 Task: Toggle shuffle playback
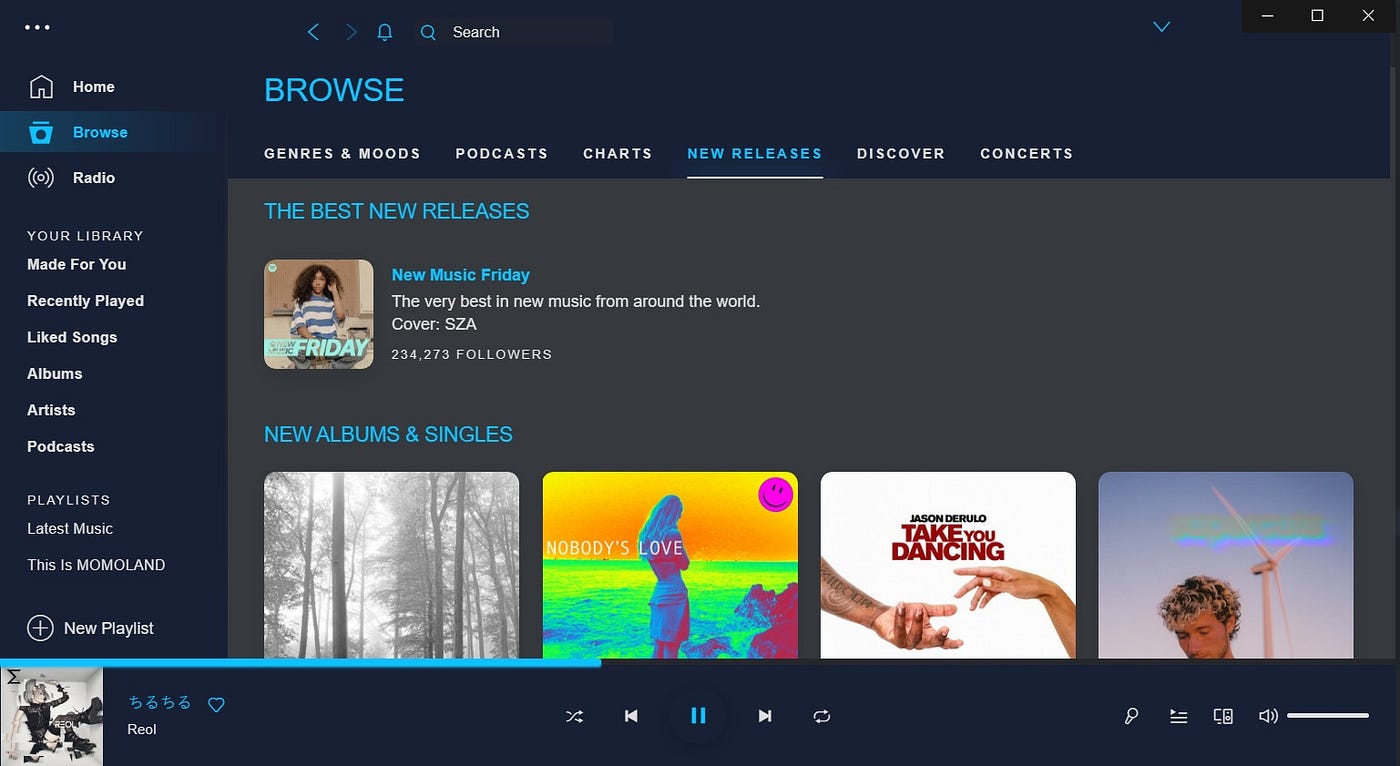pyautogui.click(x=575, y=716)
